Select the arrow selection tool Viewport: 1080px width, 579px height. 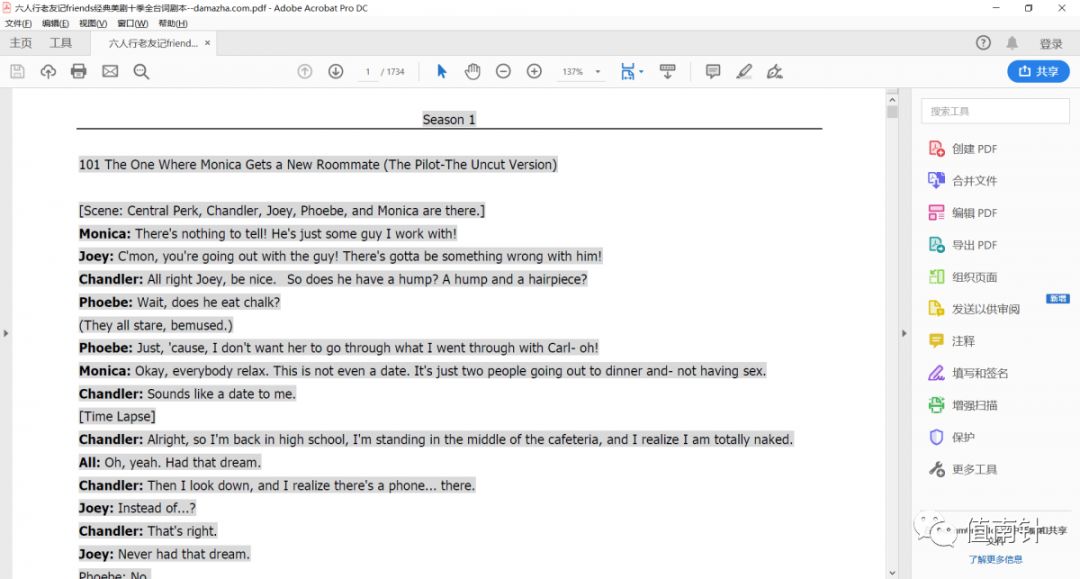pos(442,72)
